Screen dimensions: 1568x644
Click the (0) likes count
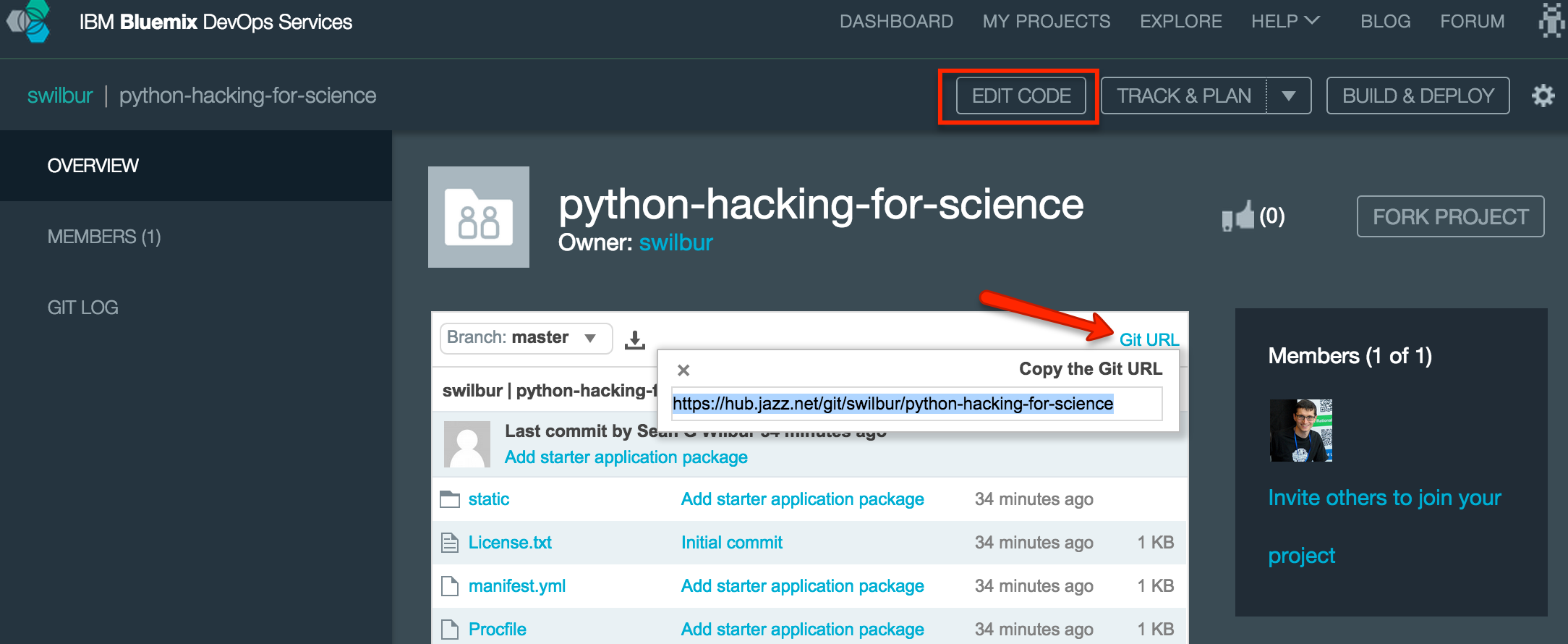tap(1272, 216)
